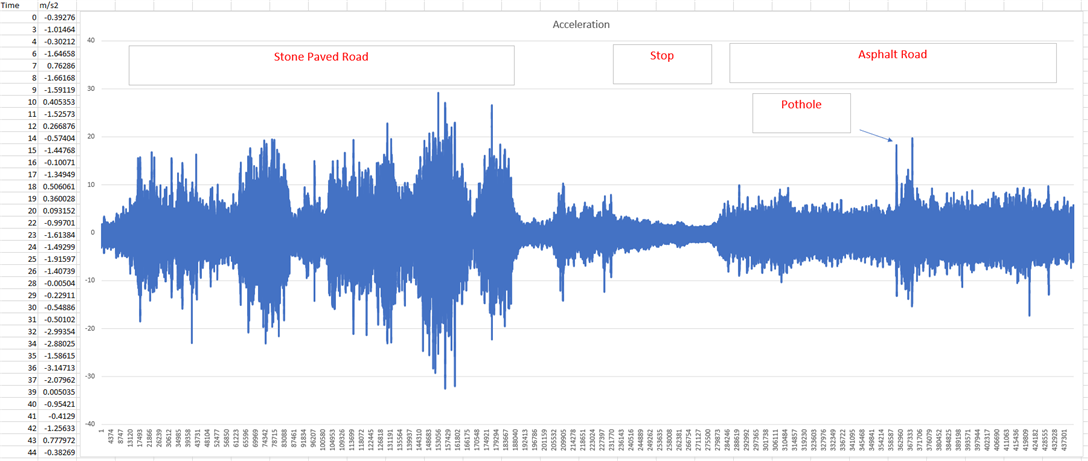Click the cell with value -0.39276

pyautogui.click(x=57, y=16)
